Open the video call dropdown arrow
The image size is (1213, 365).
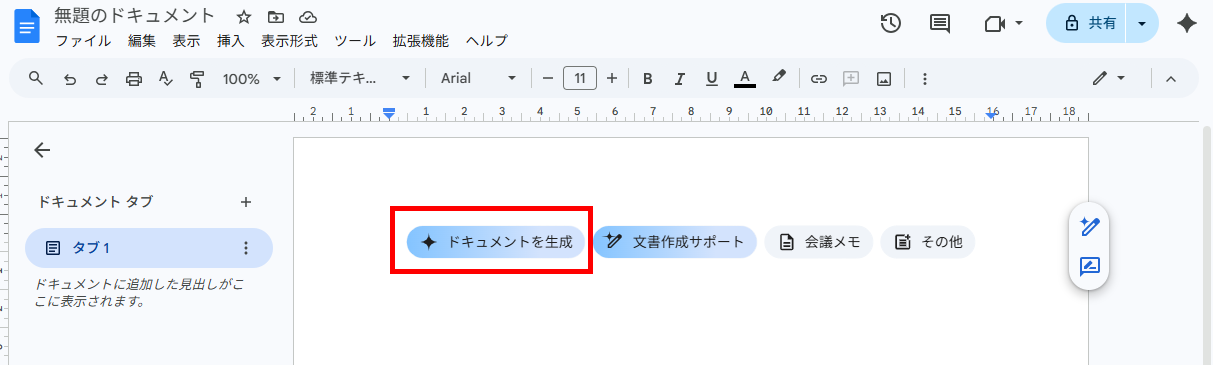click(1018, 23)
